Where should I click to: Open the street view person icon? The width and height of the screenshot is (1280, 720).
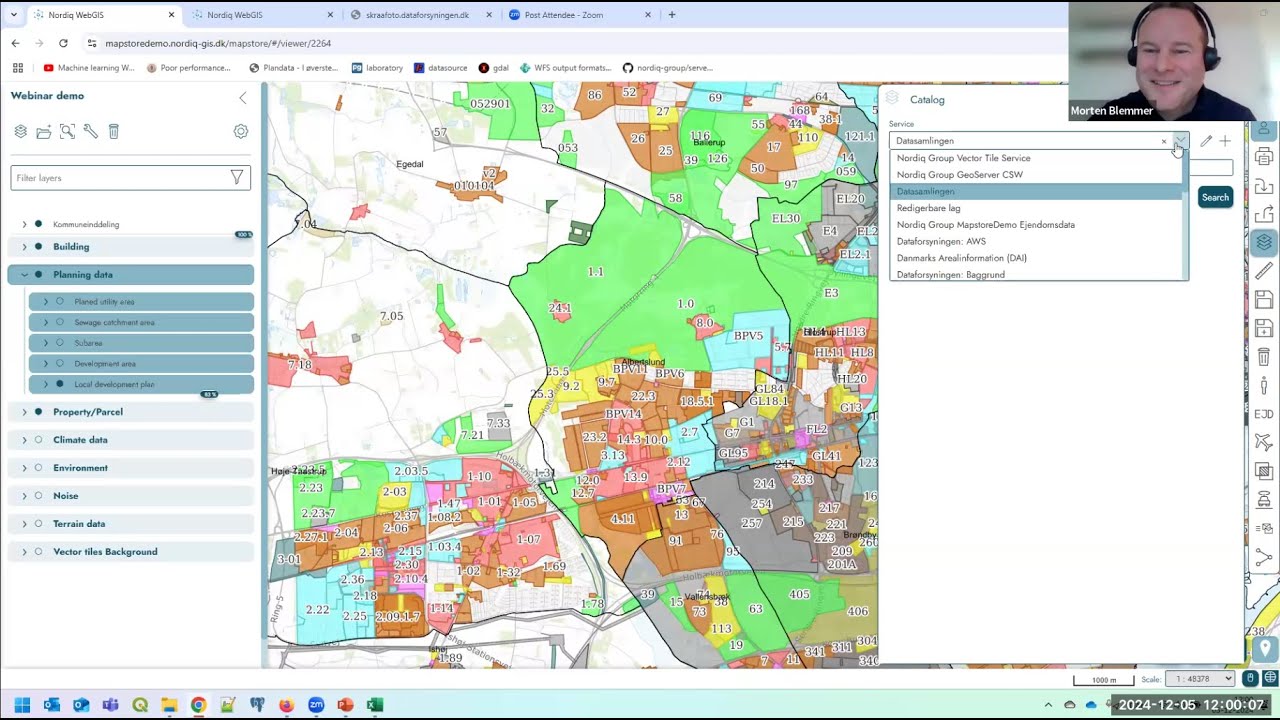[x=1264, y=385]
